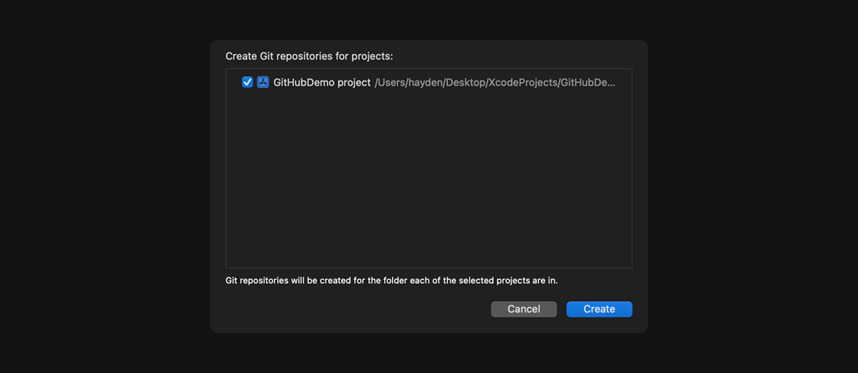858x373 pixels.
Task: Uncheck the GitHubDemo project checkbox
Action: point(247,82)
